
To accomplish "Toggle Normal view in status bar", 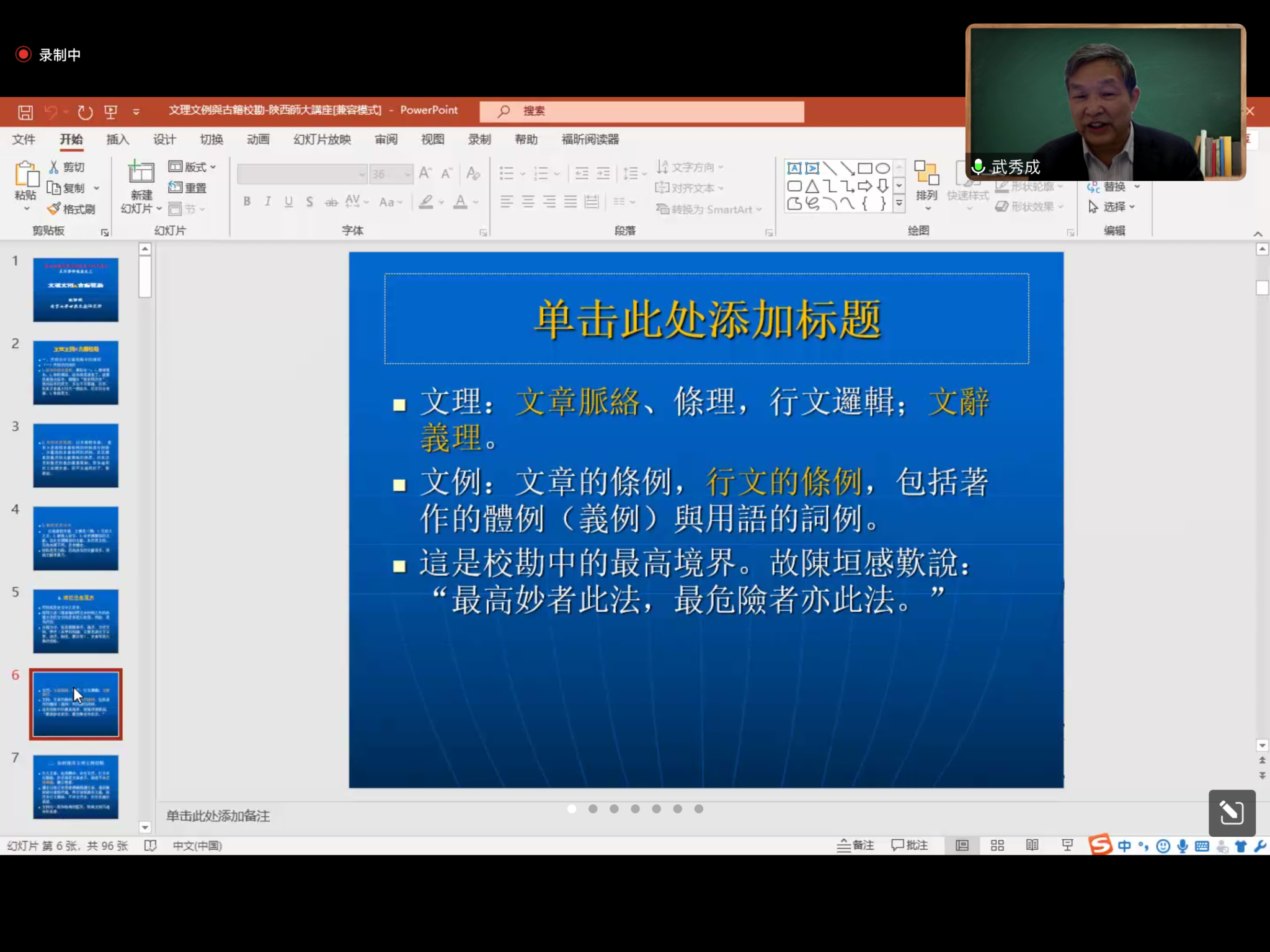I will pos(962,845).
